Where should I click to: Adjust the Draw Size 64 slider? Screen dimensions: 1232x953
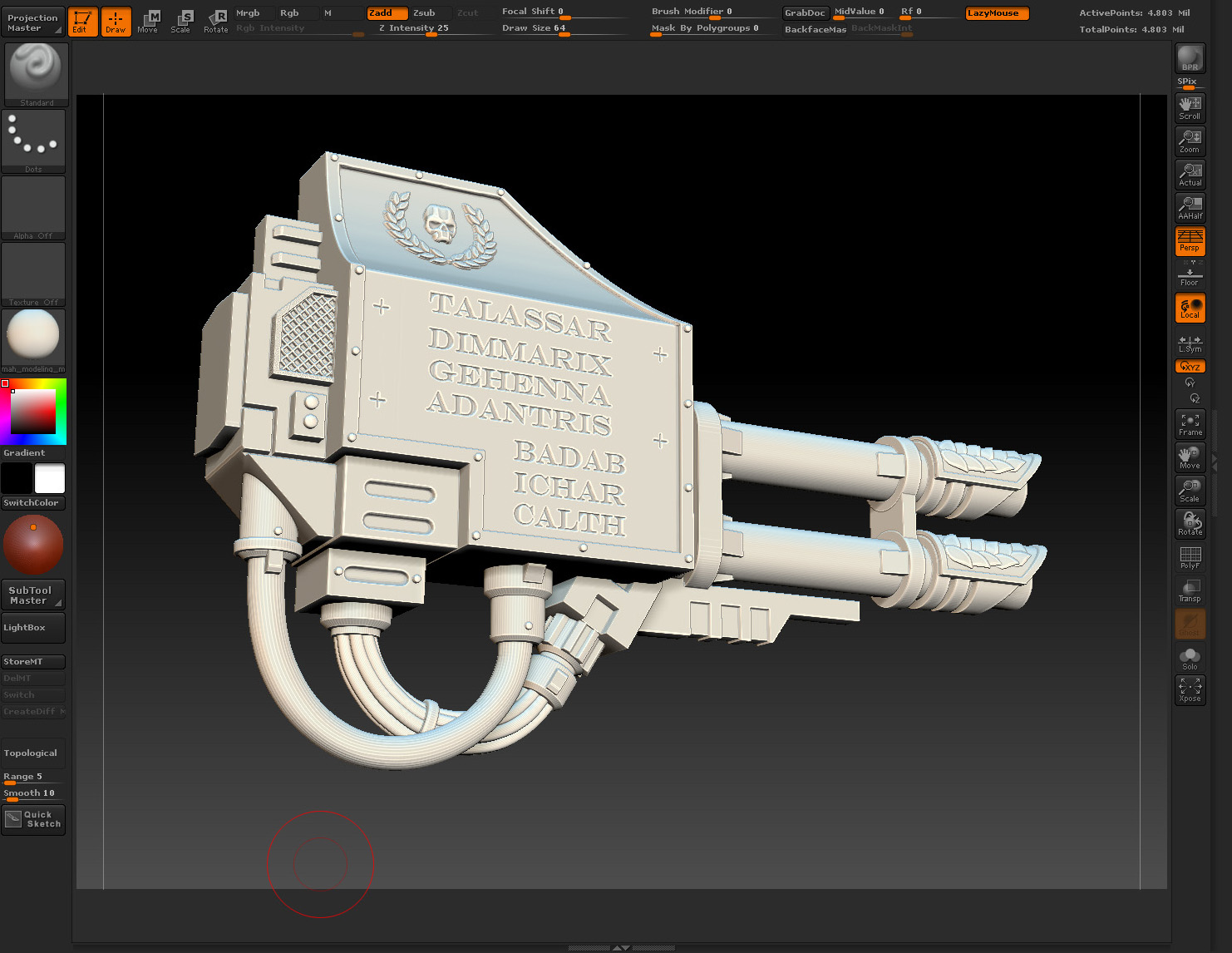(564, 28)
